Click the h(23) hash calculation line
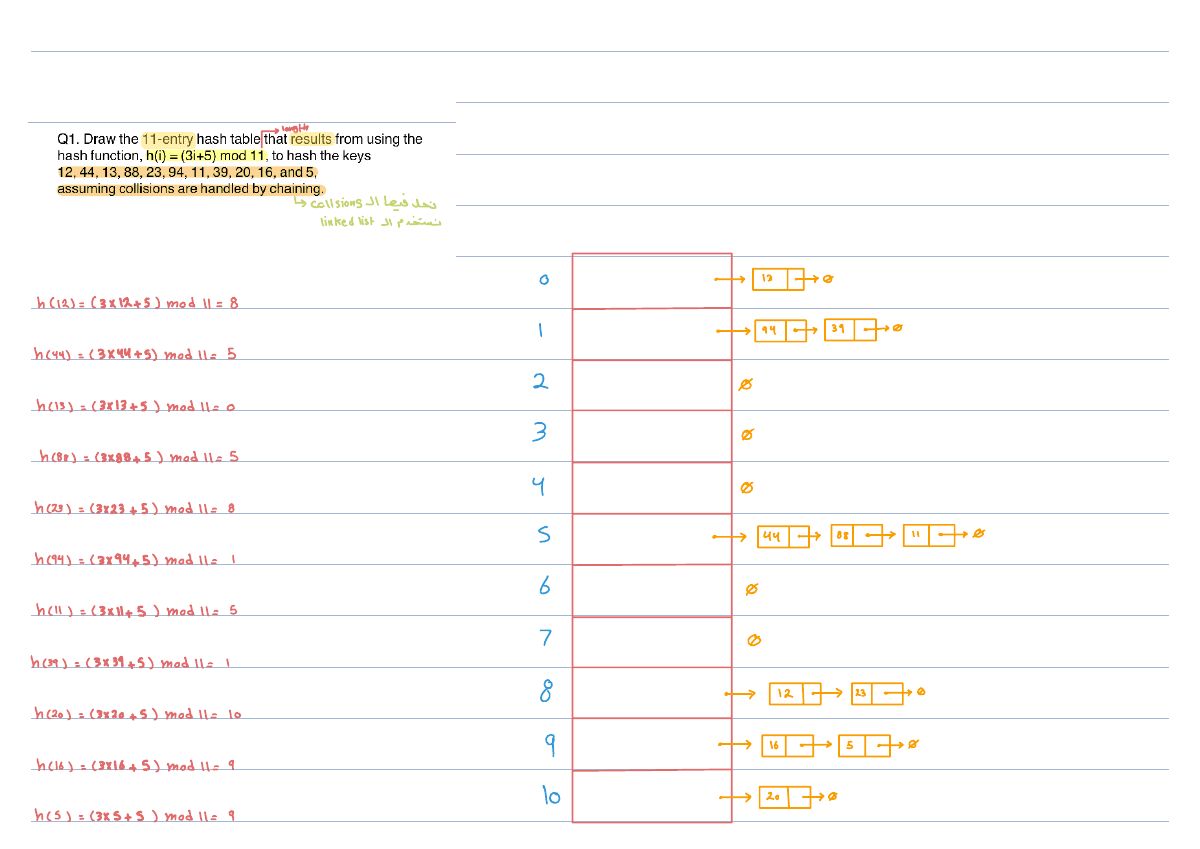Viewport: 1200px width, 849px height. click(x=135, y=508)
